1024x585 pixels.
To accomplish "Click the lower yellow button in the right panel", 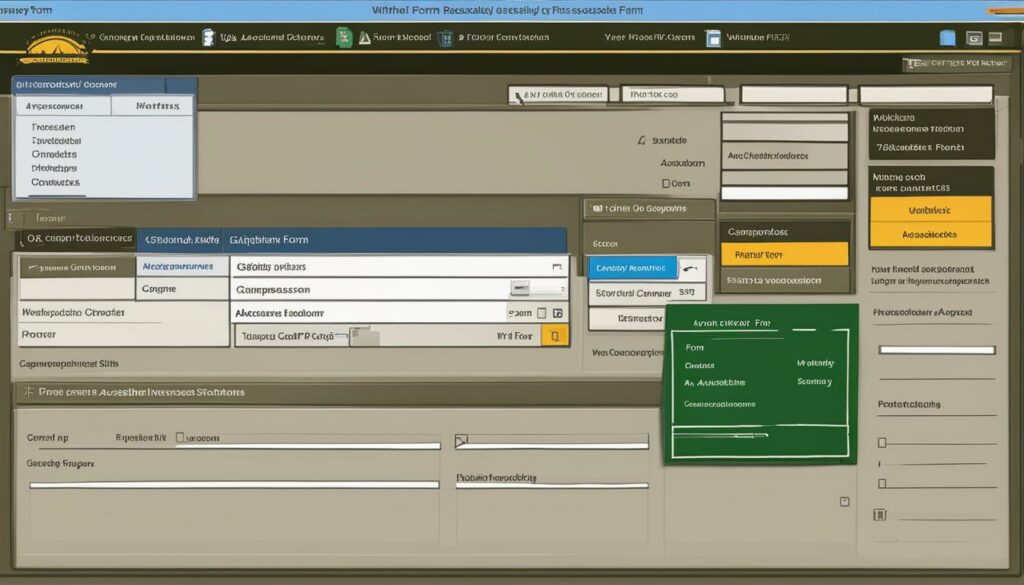I will coord(931,234).
